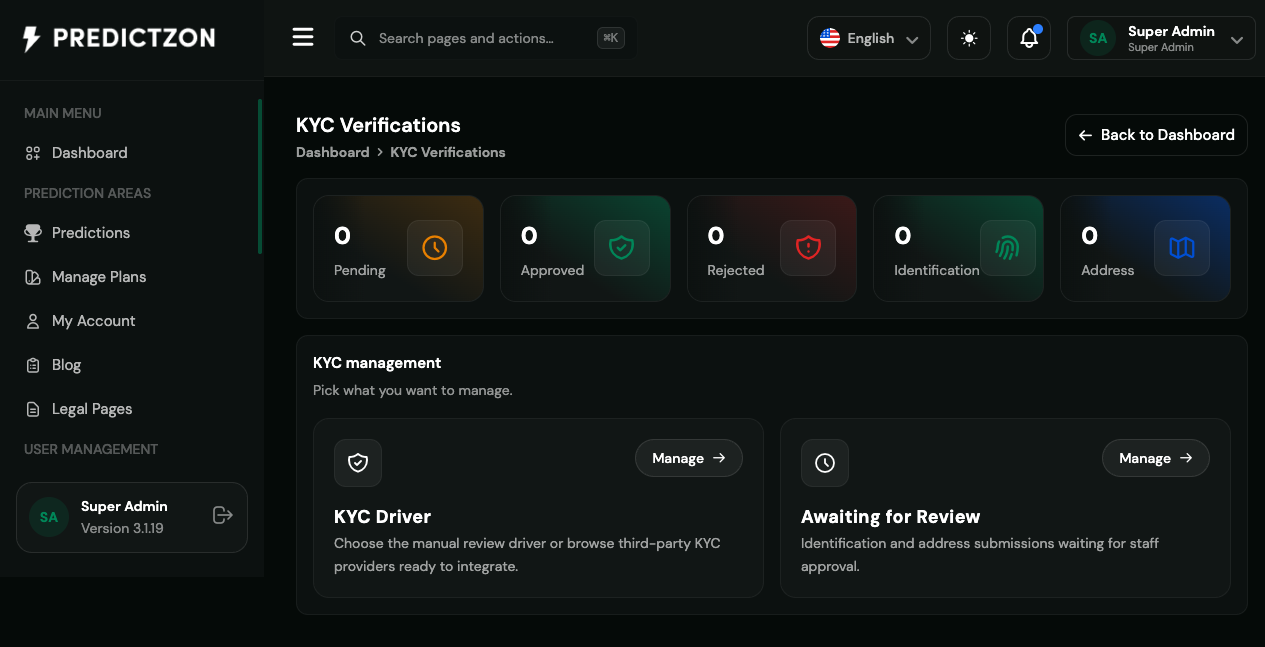Click Manage button for Awaiting for Review

pyautogui.click(x=1156, y=458)
